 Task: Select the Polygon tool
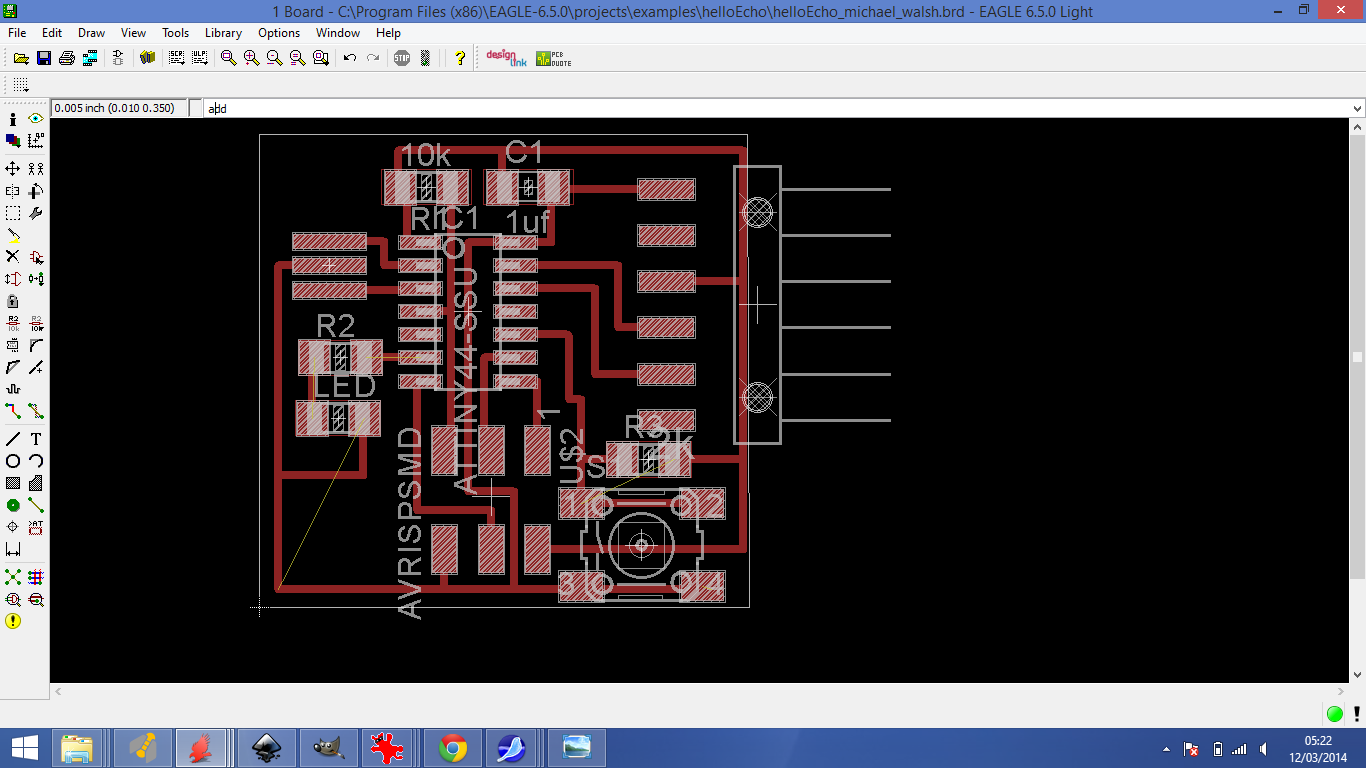tap(36, 483)
